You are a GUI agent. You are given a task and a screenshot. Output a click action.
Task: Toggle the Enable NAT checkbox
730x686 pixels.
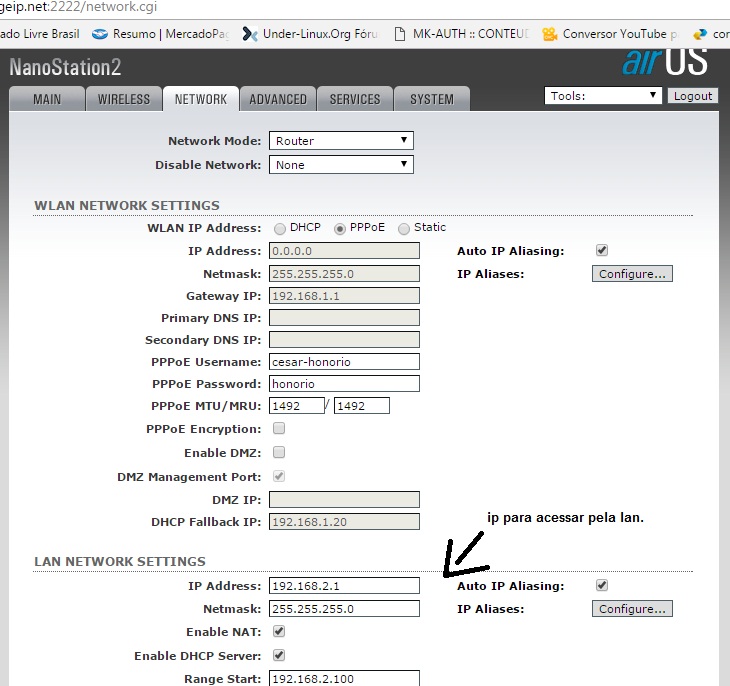point(279,631)
